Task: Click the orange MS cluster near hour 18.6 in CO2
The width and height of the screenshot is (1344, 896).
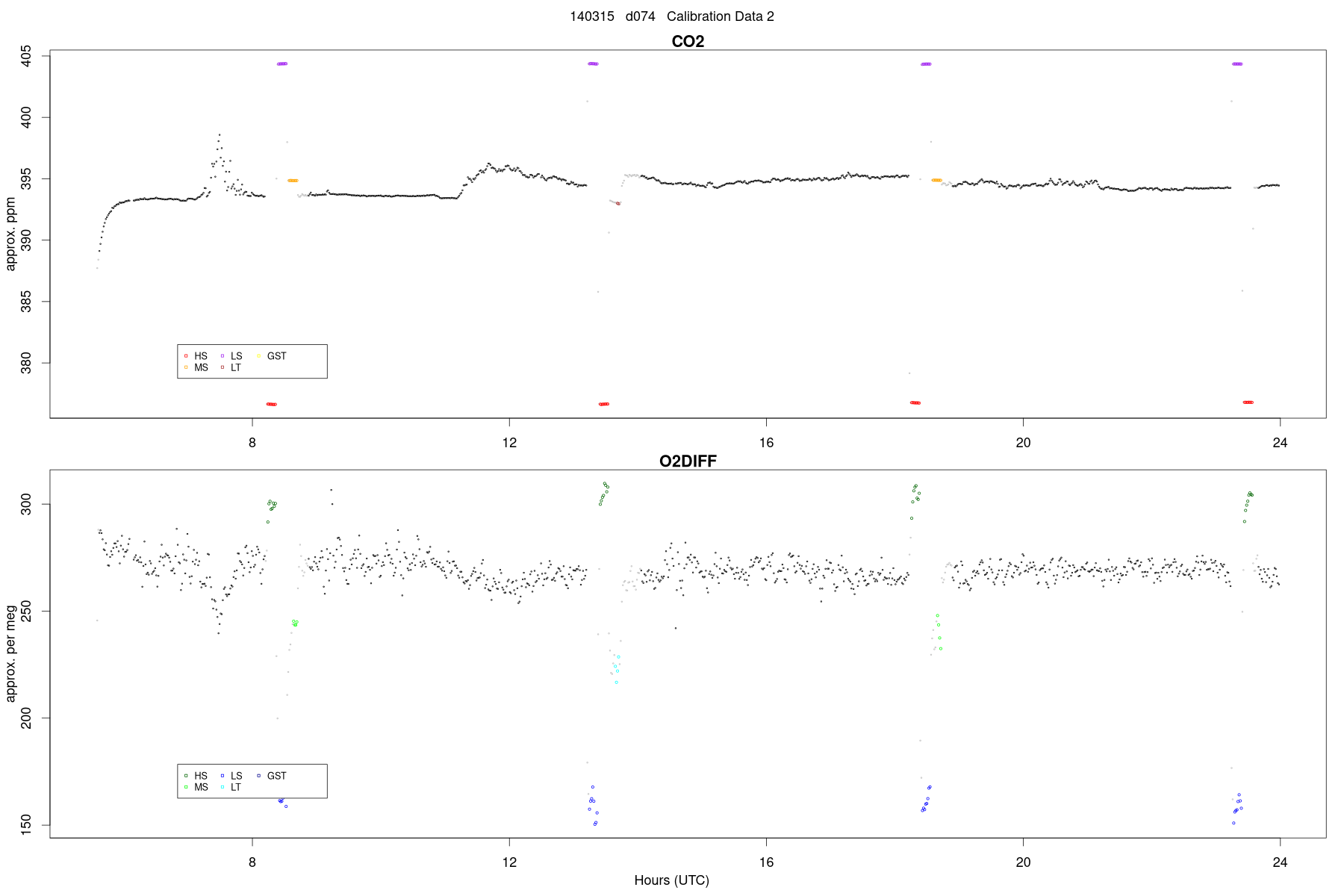Action: coord(936,180)
